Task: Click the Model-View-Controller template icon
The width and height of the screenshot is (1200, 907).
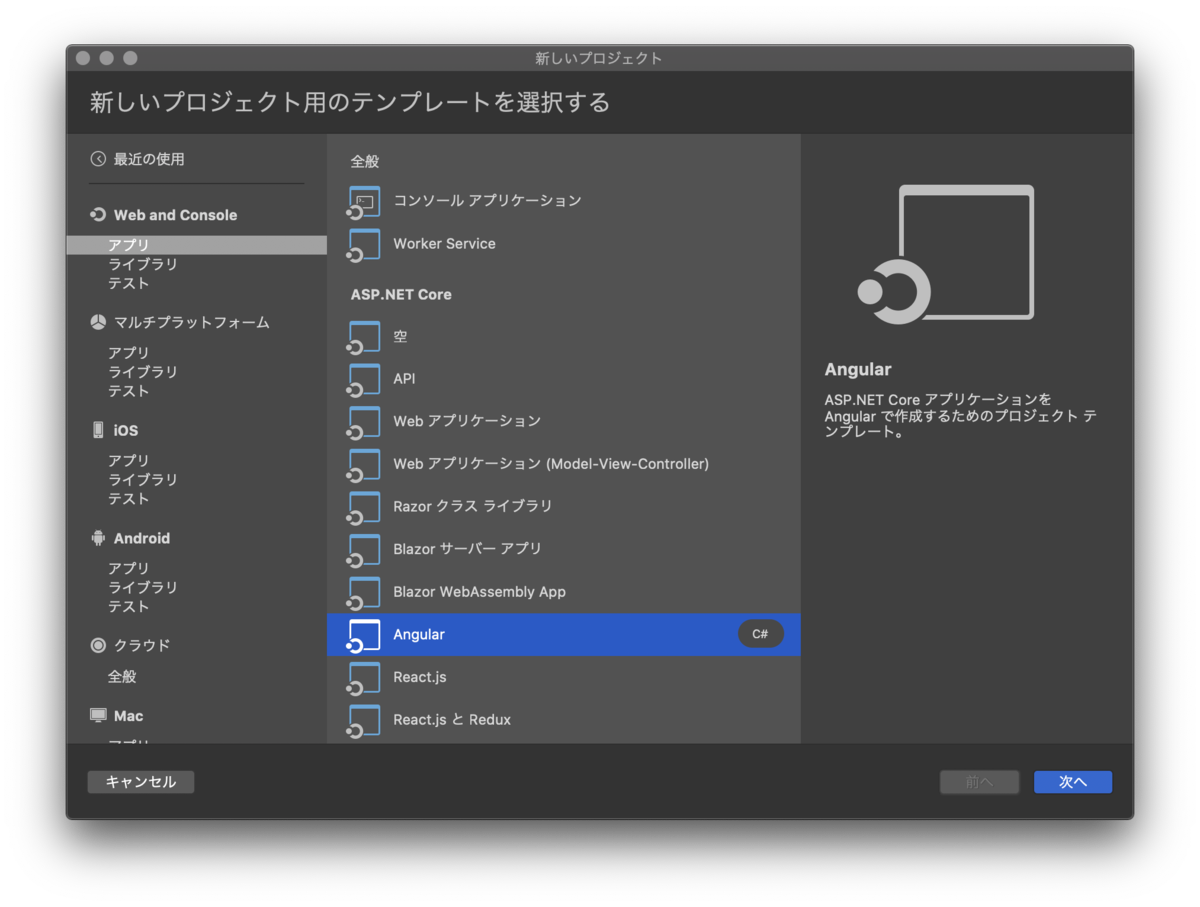Action: pyautogui.click(x=364, y=465)
